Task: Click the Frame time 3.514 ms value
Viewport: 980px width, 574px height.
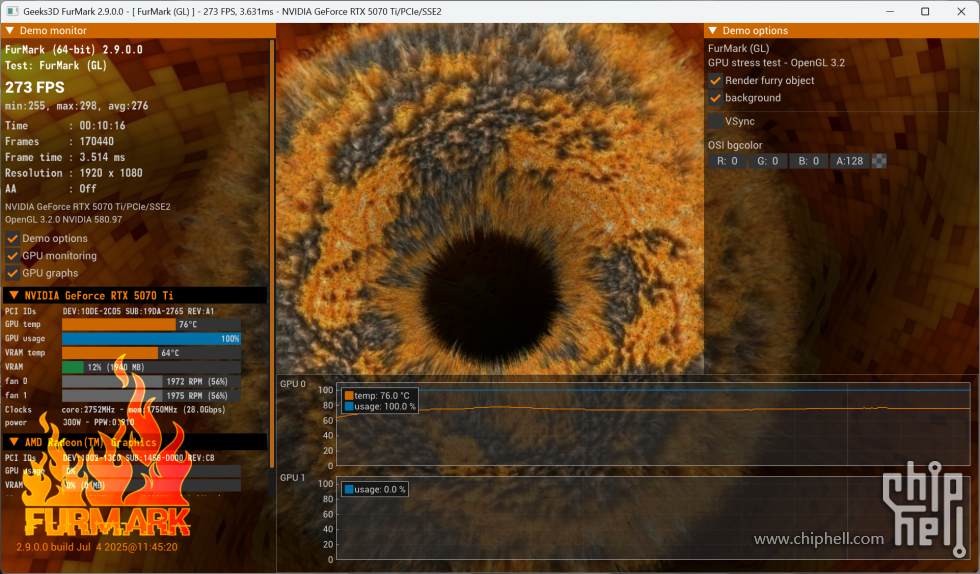Action: [102, 158]
